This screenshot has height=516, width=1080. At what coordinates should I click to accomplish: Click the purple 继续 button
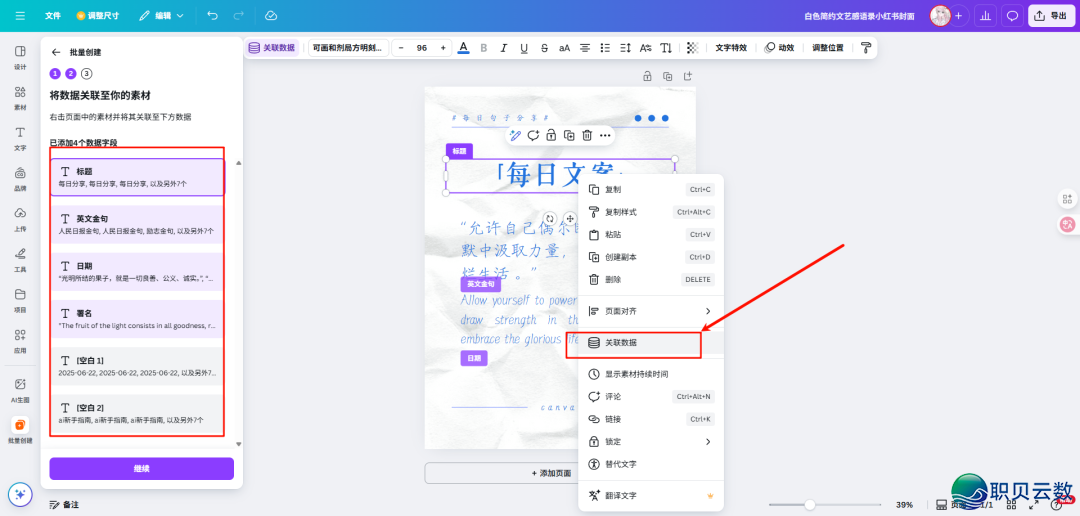[141, 469]
